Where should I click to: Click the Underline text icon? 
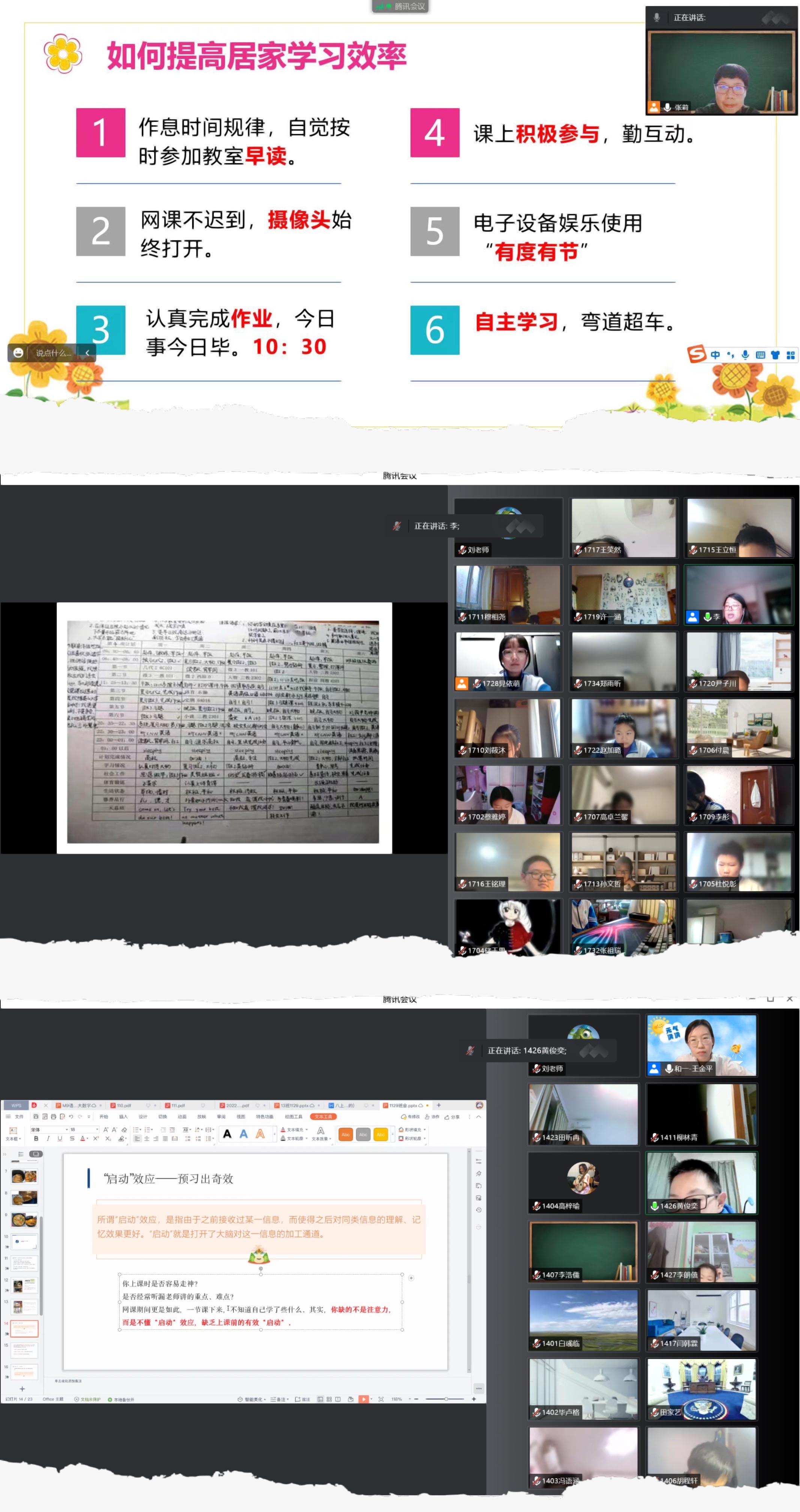pos(59,1138)
